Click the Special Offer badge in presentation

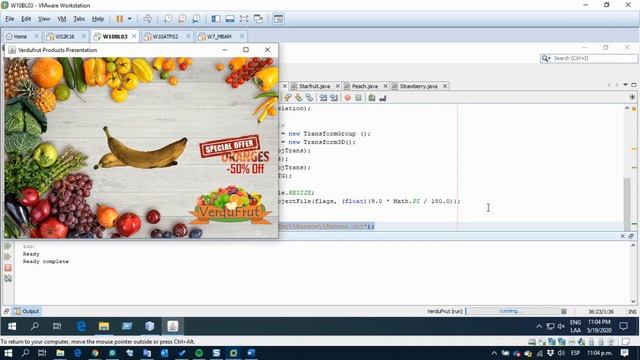pos(229,146)
